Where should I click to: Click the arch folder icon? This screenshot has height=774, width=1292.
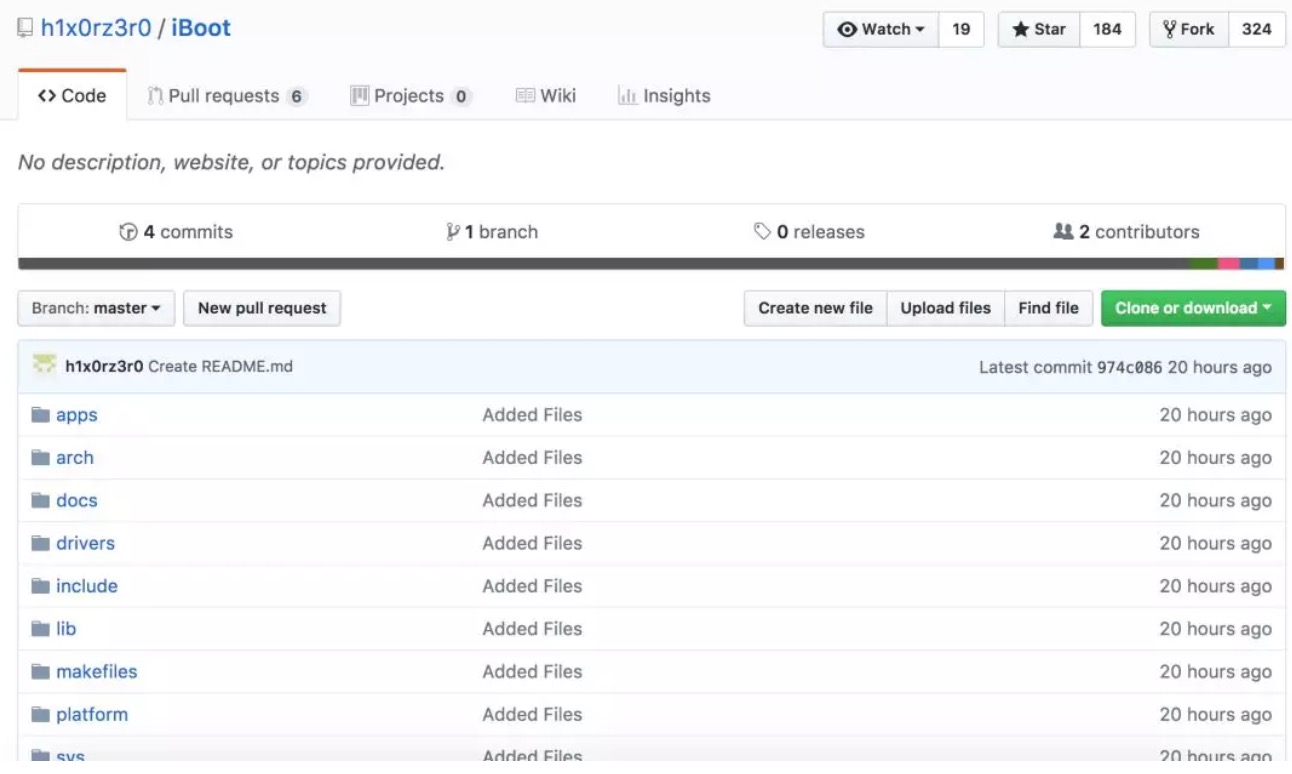coord(40,458)
